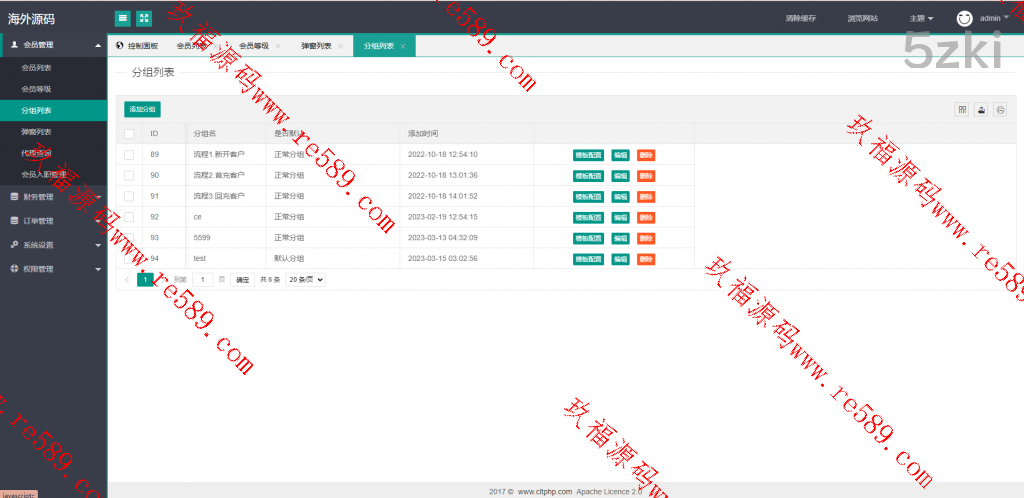
Task: Expand the 财务管理 sidebar menu
Action: pos(53,197)
